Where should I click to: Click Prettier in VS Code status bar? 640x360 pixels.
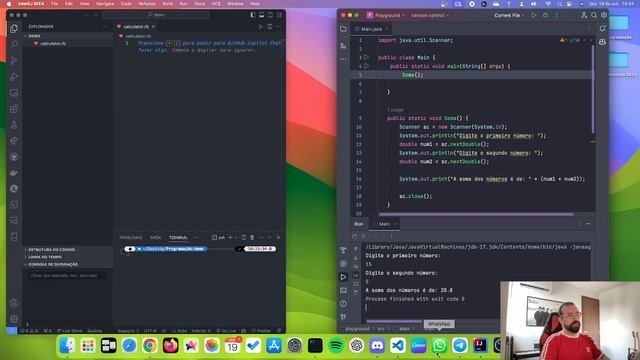[261, 331]
